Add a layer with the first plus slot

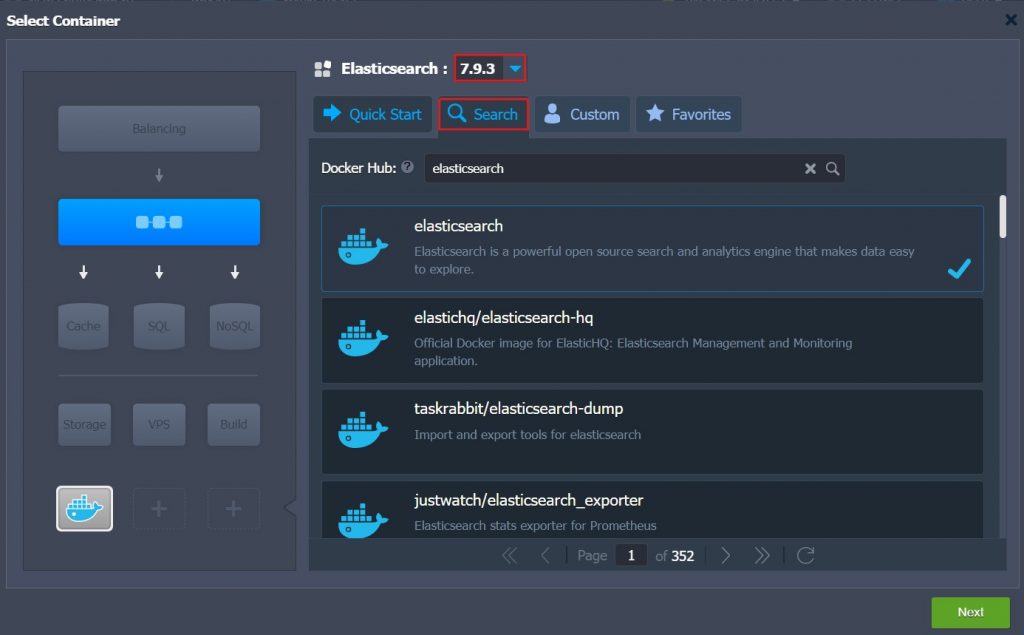(x=159, y=508)
